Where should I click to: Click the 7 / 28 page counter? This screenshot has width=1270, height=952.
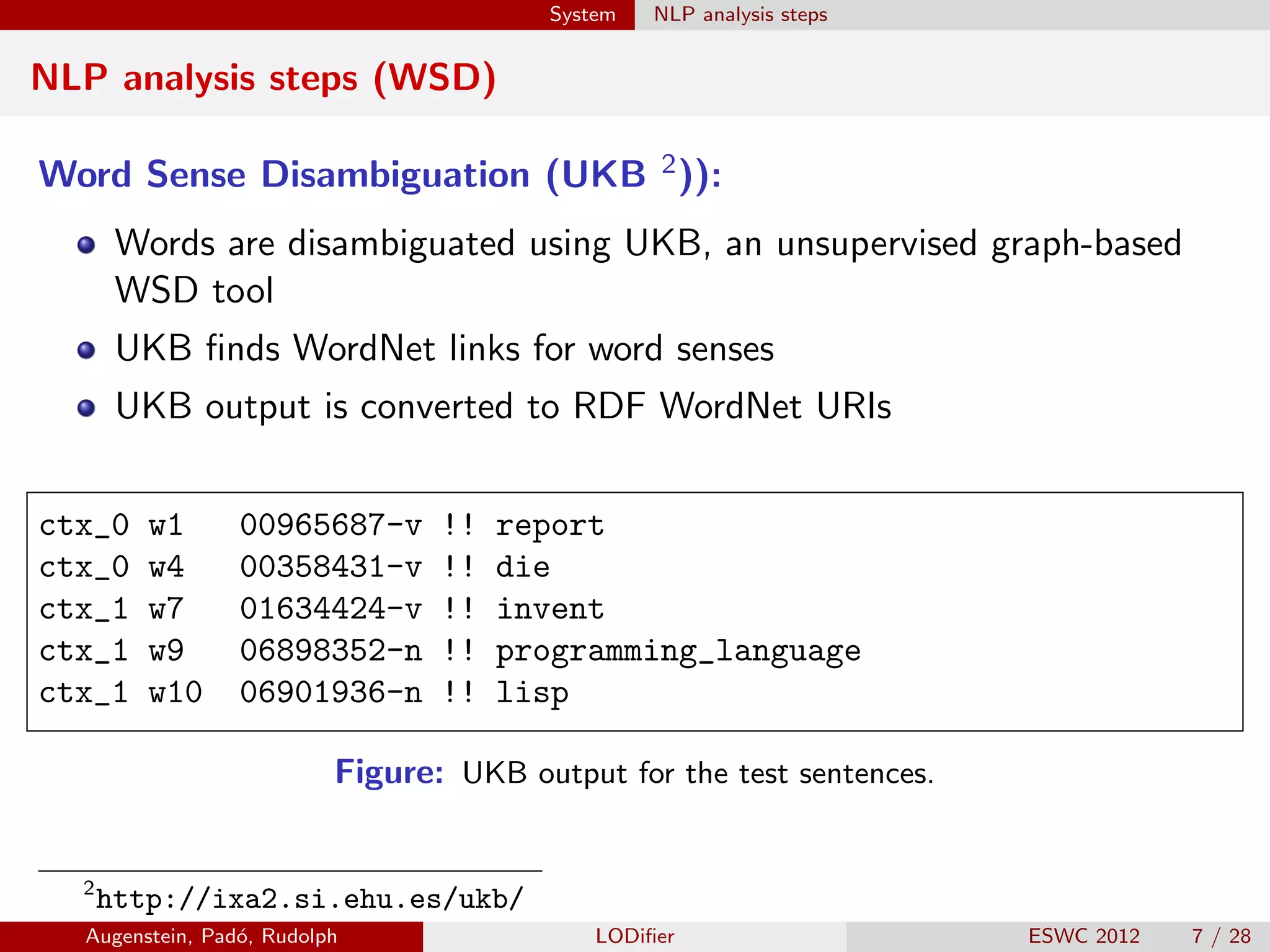click(1221, 936)
